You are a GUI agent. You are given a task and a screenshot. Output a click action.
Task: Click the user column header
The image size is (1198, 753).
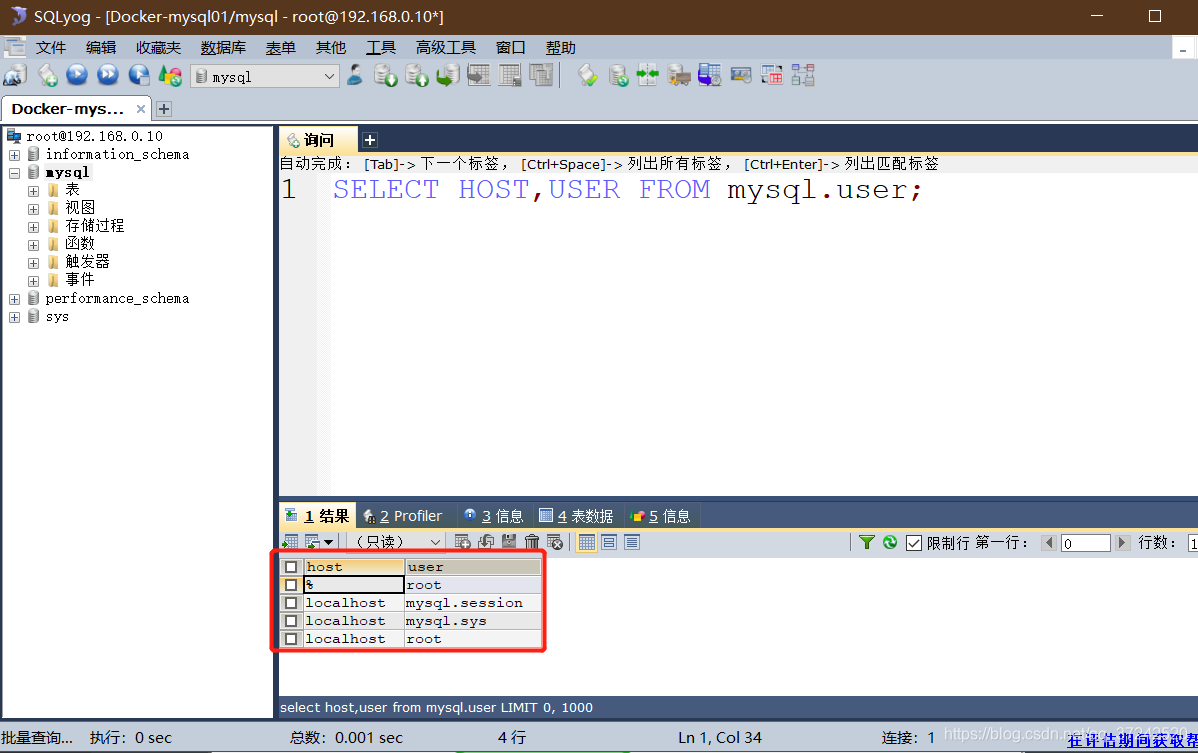[x=473, y=567]
